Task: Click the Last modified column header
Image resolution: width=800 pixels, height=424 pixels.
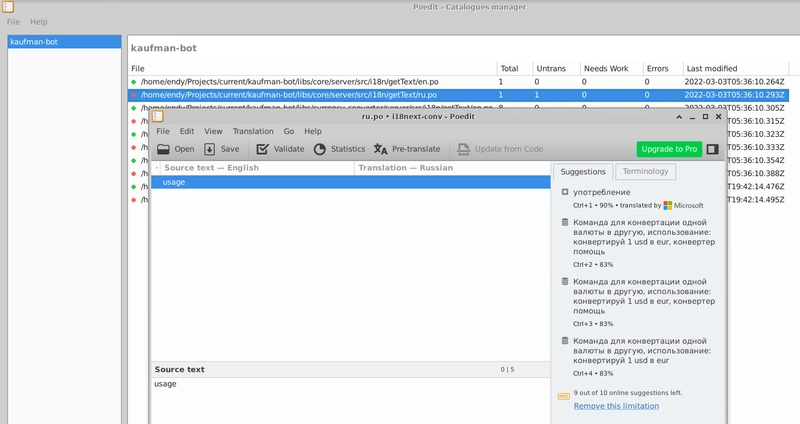Action: [736, 68]
